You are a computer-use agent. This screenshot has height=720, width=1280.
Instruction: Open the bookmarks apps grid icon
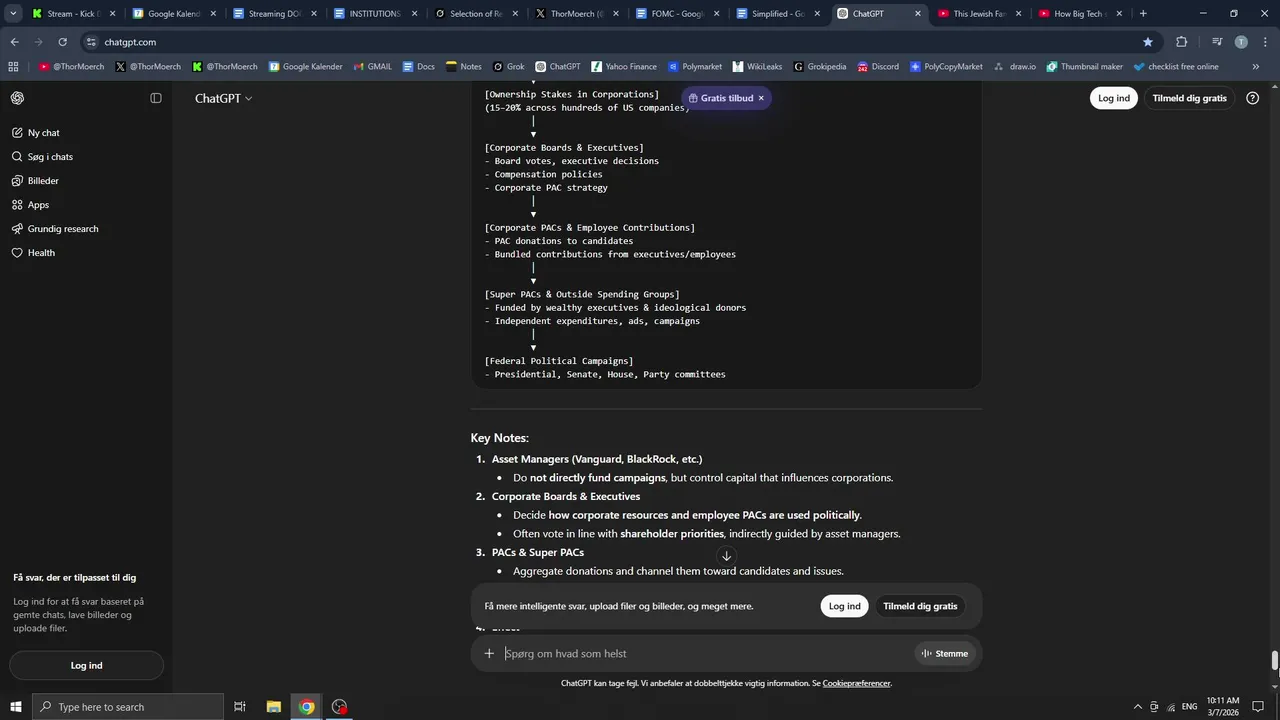click(13, 67)
